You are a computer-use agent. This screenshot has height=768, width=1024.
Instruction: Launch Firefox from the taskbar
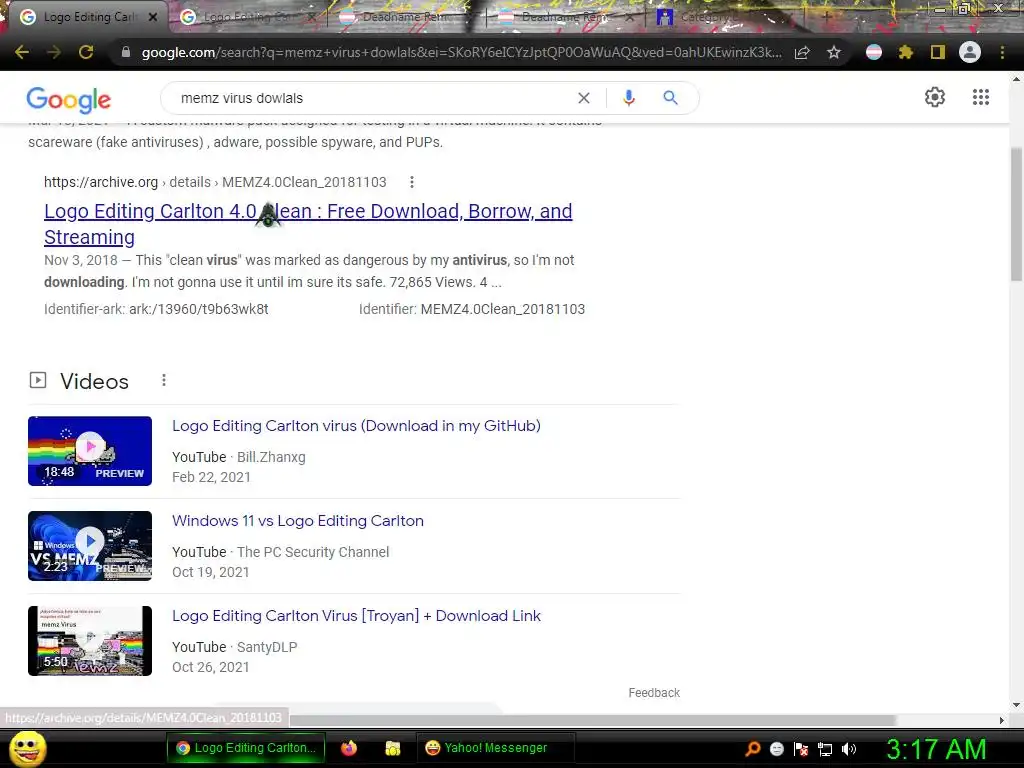point(349,748)
